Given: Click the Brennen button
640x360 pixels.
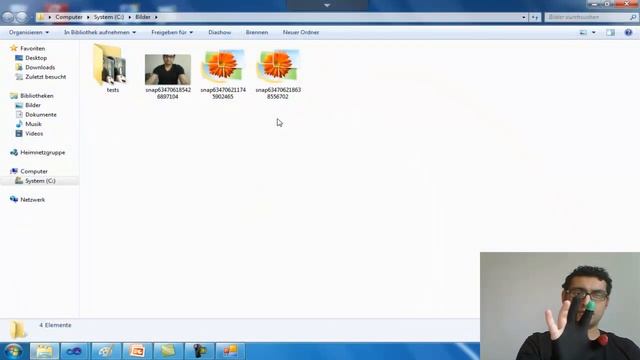Looking at the screenshot, I should pyautogui.click(x=257, y=32).
